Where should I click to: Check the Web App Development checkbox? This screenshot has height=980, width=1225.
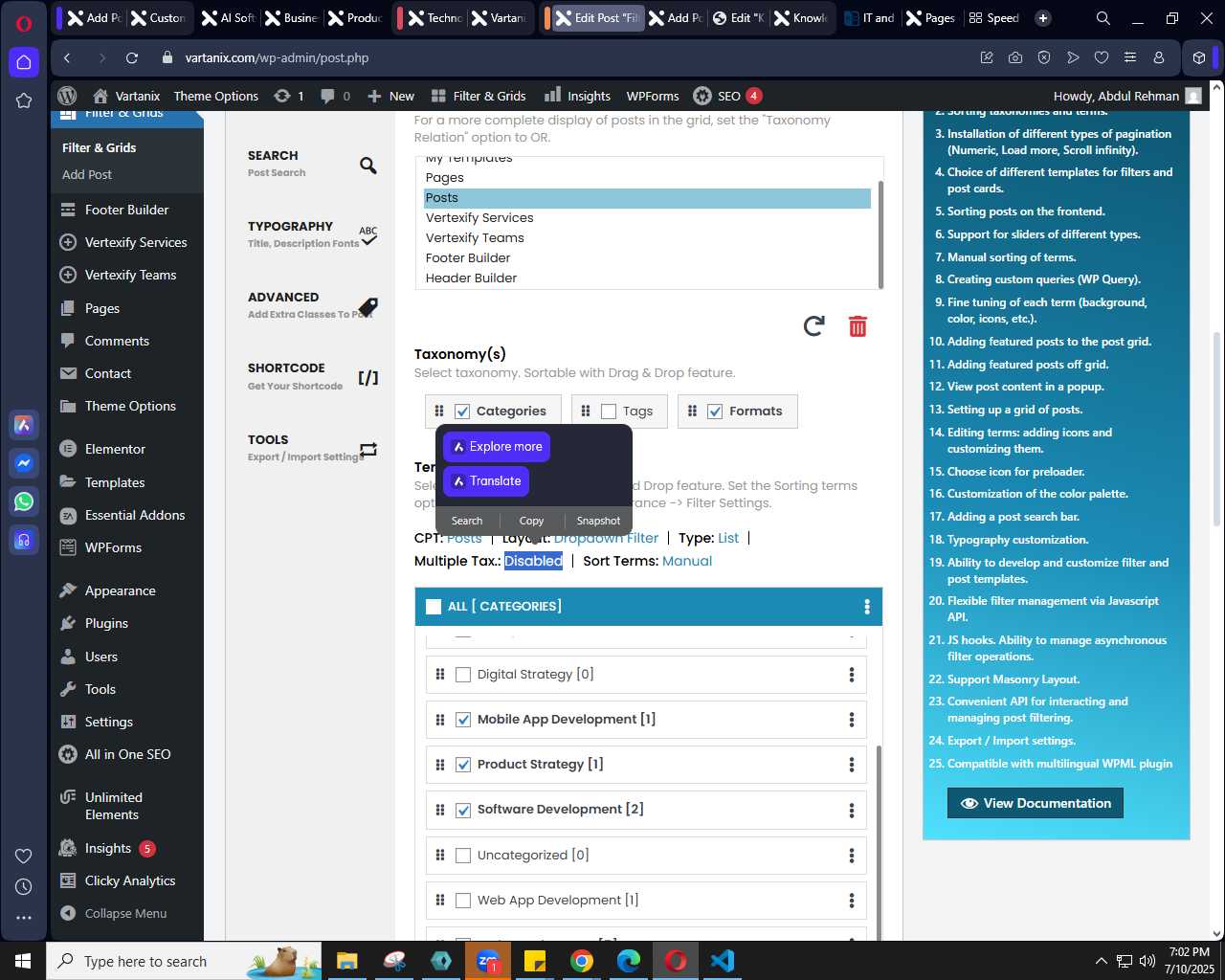(463, 901)
